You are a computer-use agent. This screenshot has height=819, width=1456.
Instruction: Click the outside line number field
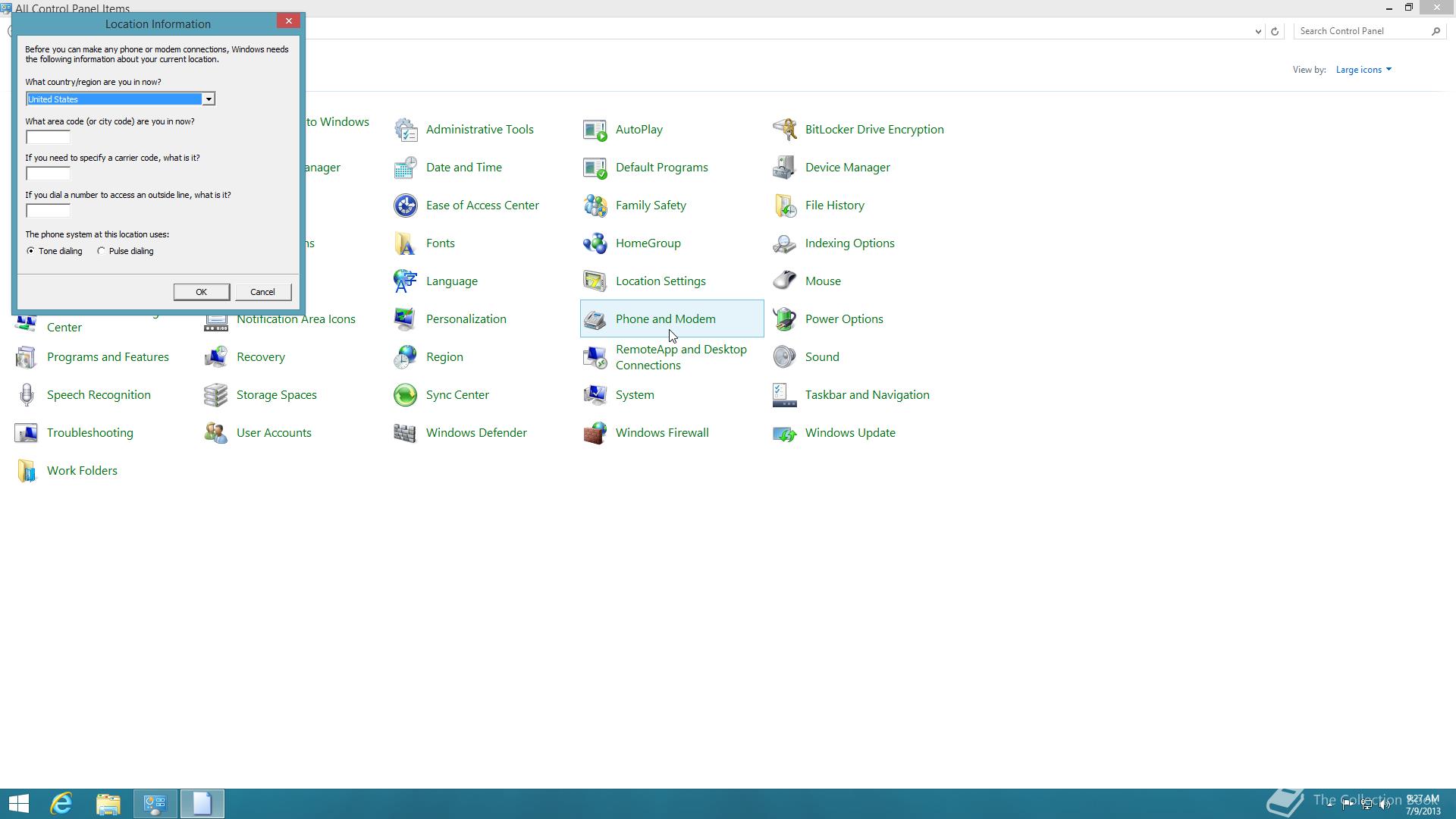[x=48, y=211]
